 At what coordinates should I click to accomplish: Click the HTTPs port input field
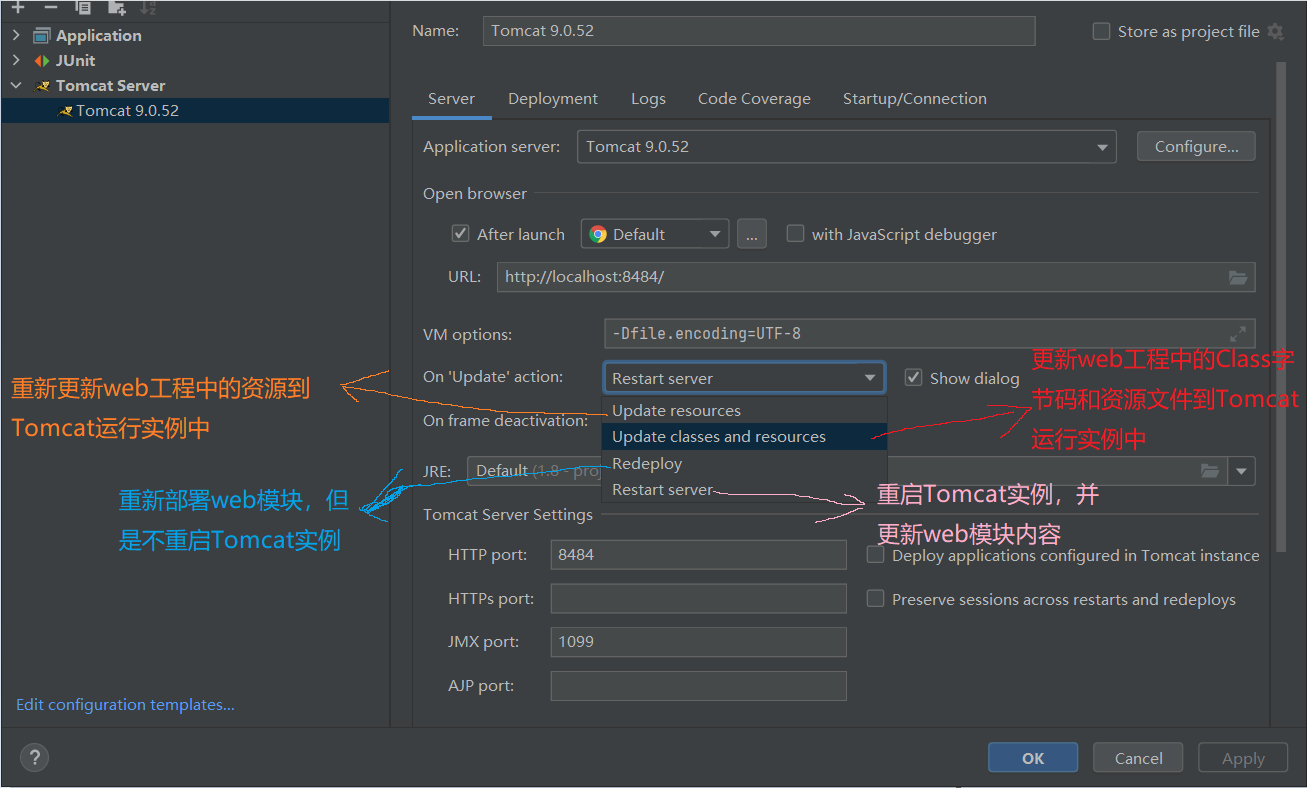pos(698,599)
